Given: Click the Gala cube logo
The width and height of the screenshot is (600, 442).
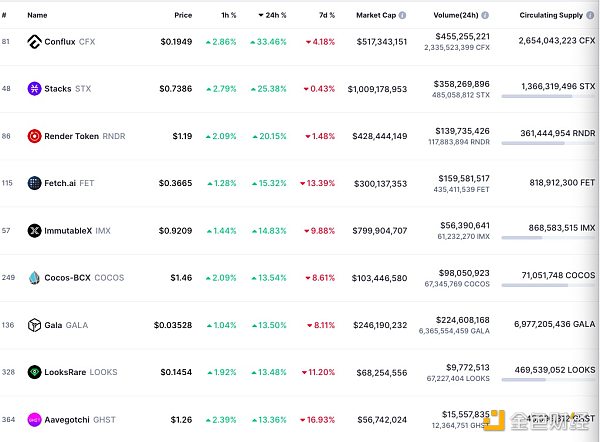Looking at the screenshot, I should click(x=35, y=324).
